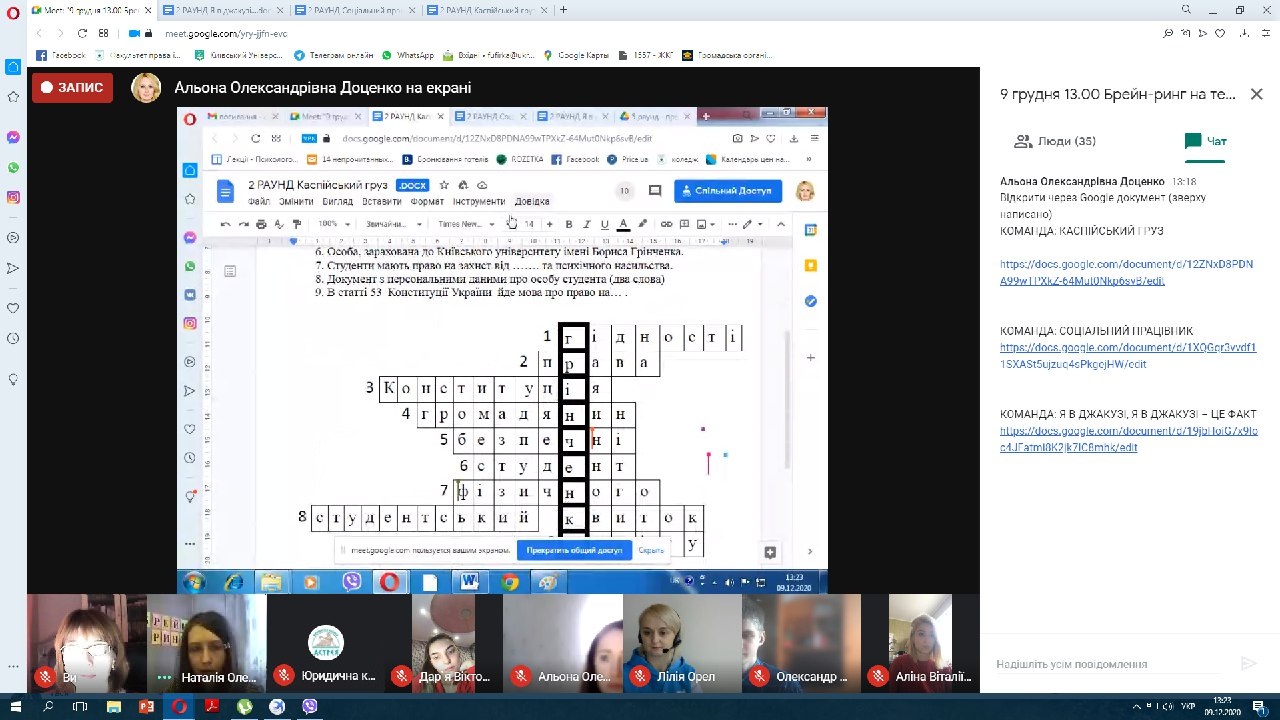Open the Каспійський груз Google document link
This screenshot has height=720, width=1280.
coord(1126,272)
